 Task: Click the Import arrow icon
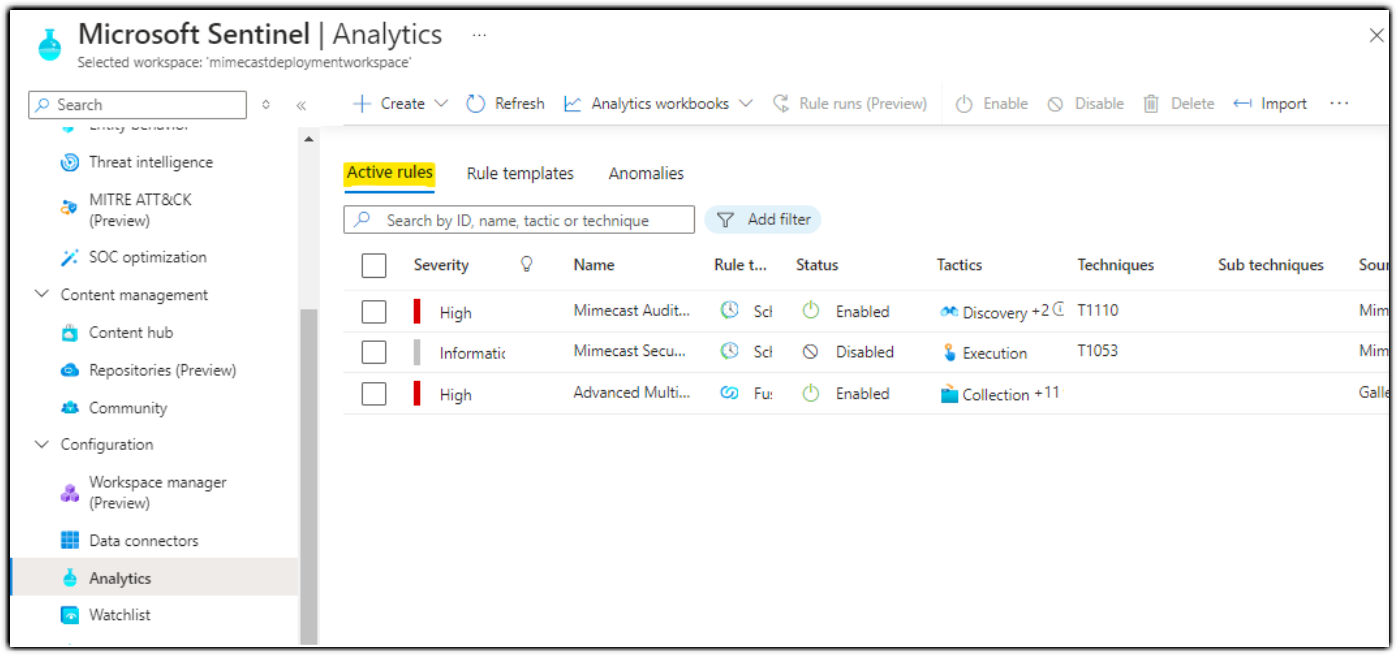click(x=1242, y=104)
